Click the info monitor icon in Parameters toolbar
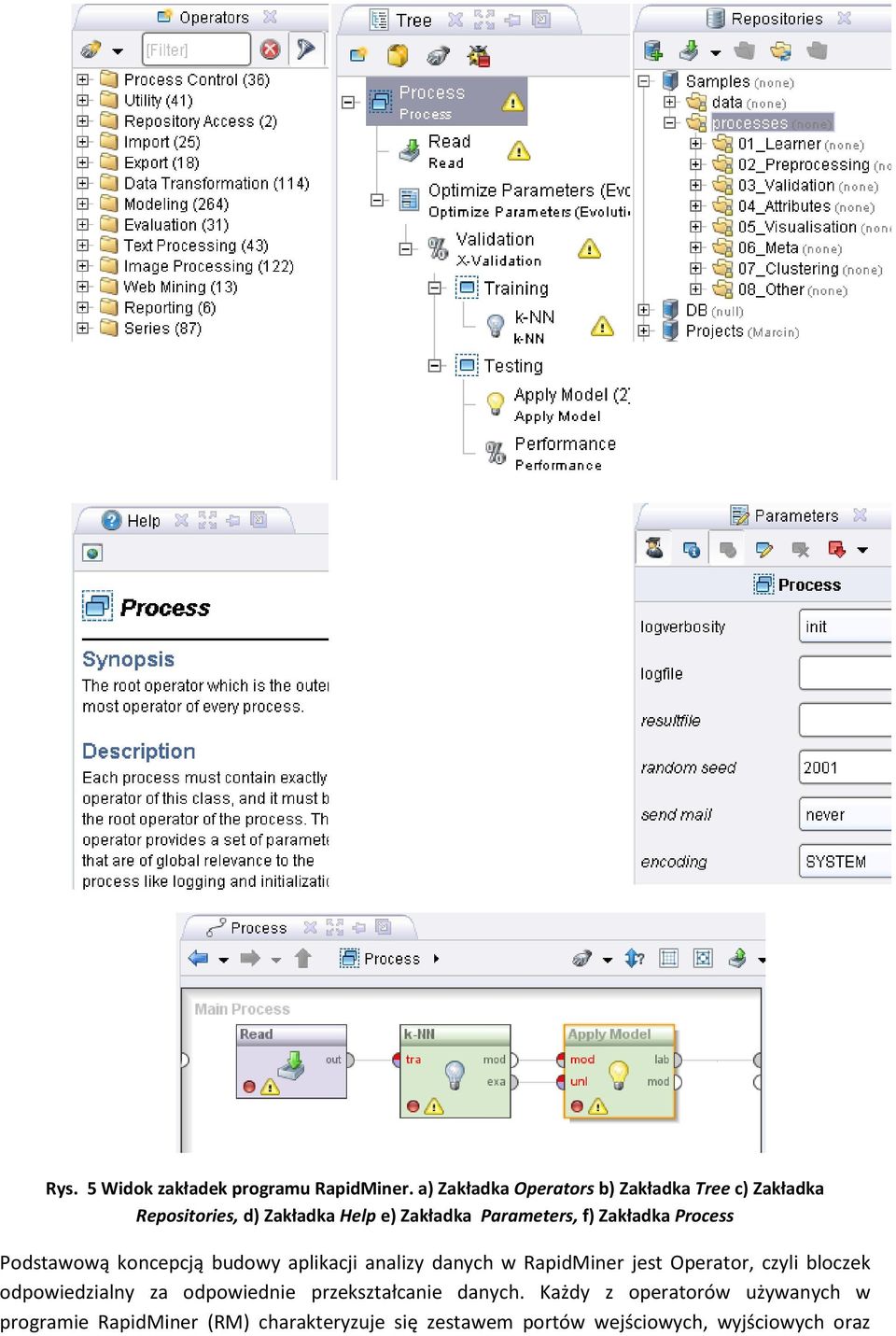 [x=692, y=550]
